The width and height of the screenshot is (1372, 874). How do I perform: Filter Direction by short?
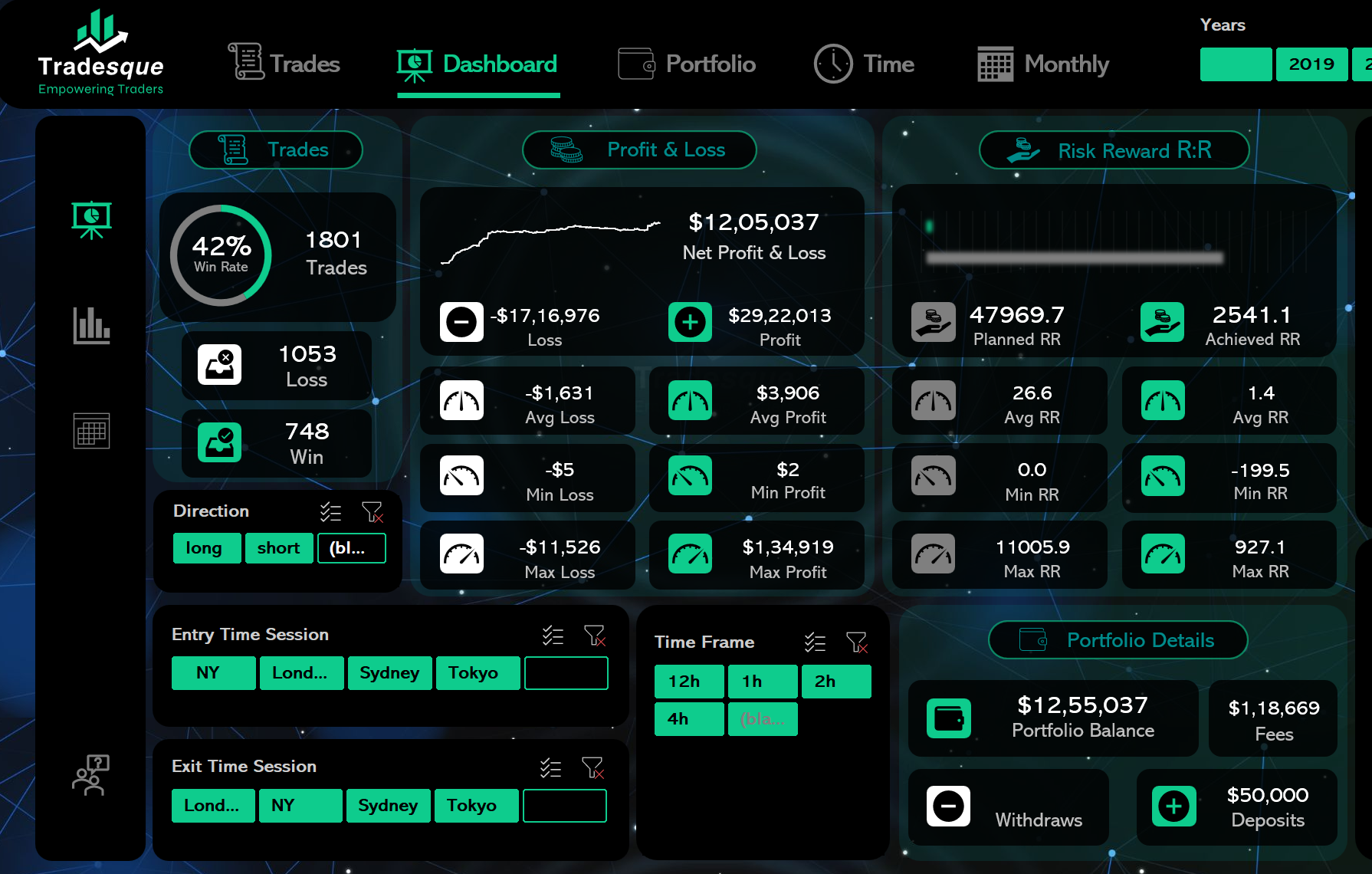[279, 548]
